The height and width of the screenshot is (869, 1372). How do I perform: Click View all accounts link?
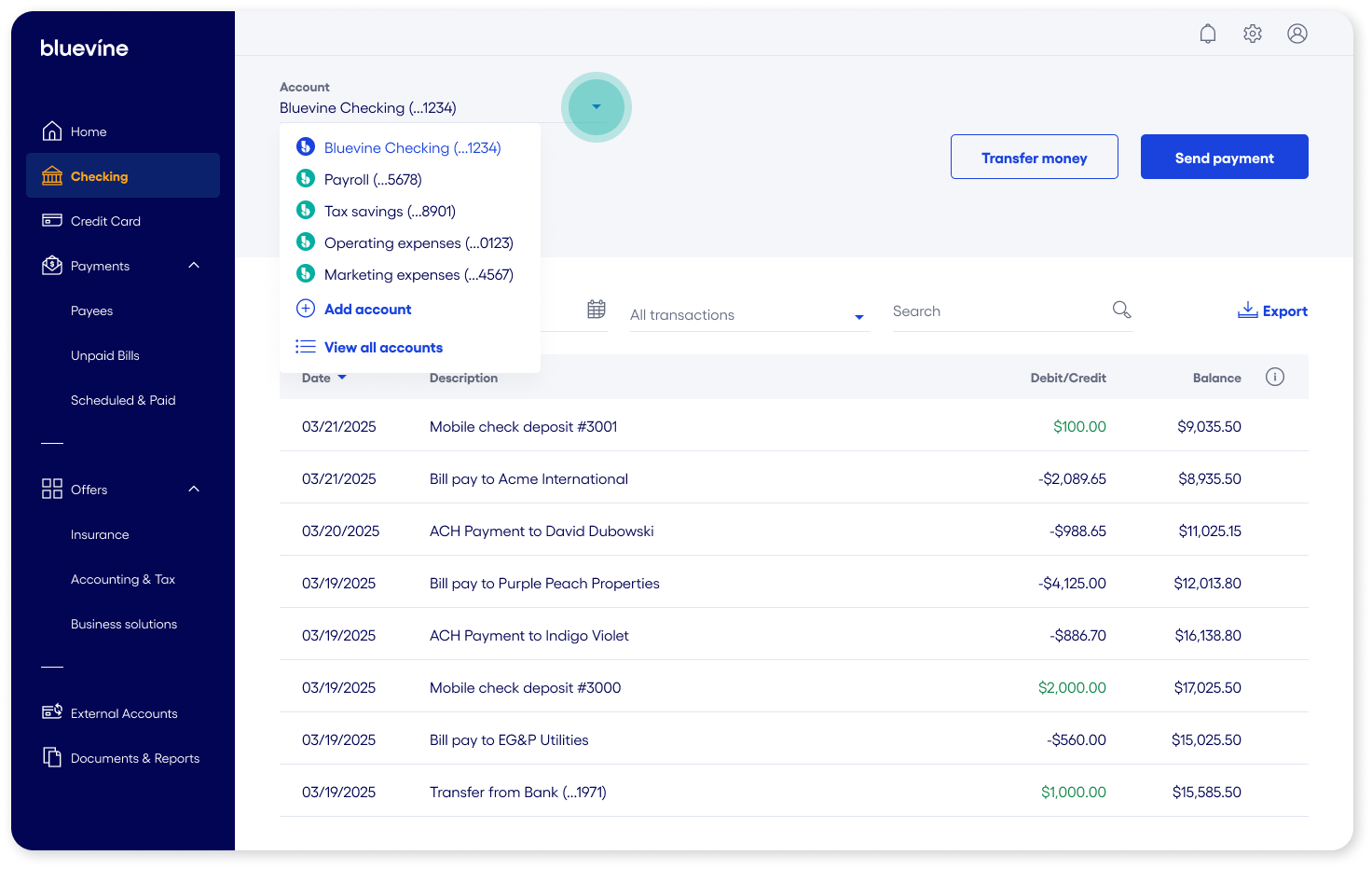(382, 348)
